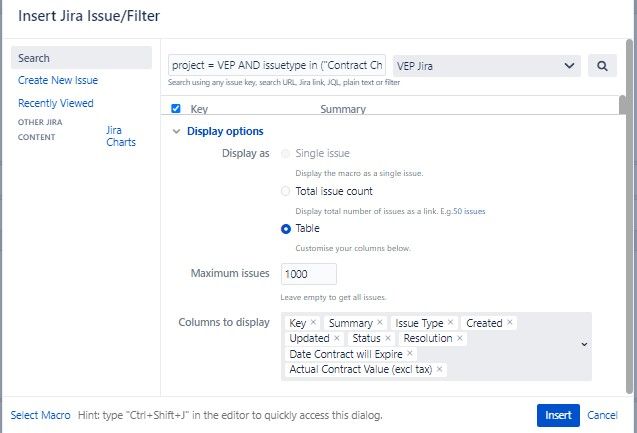
Task: Remove the Resolution column tag
Action: click(460, 338)
